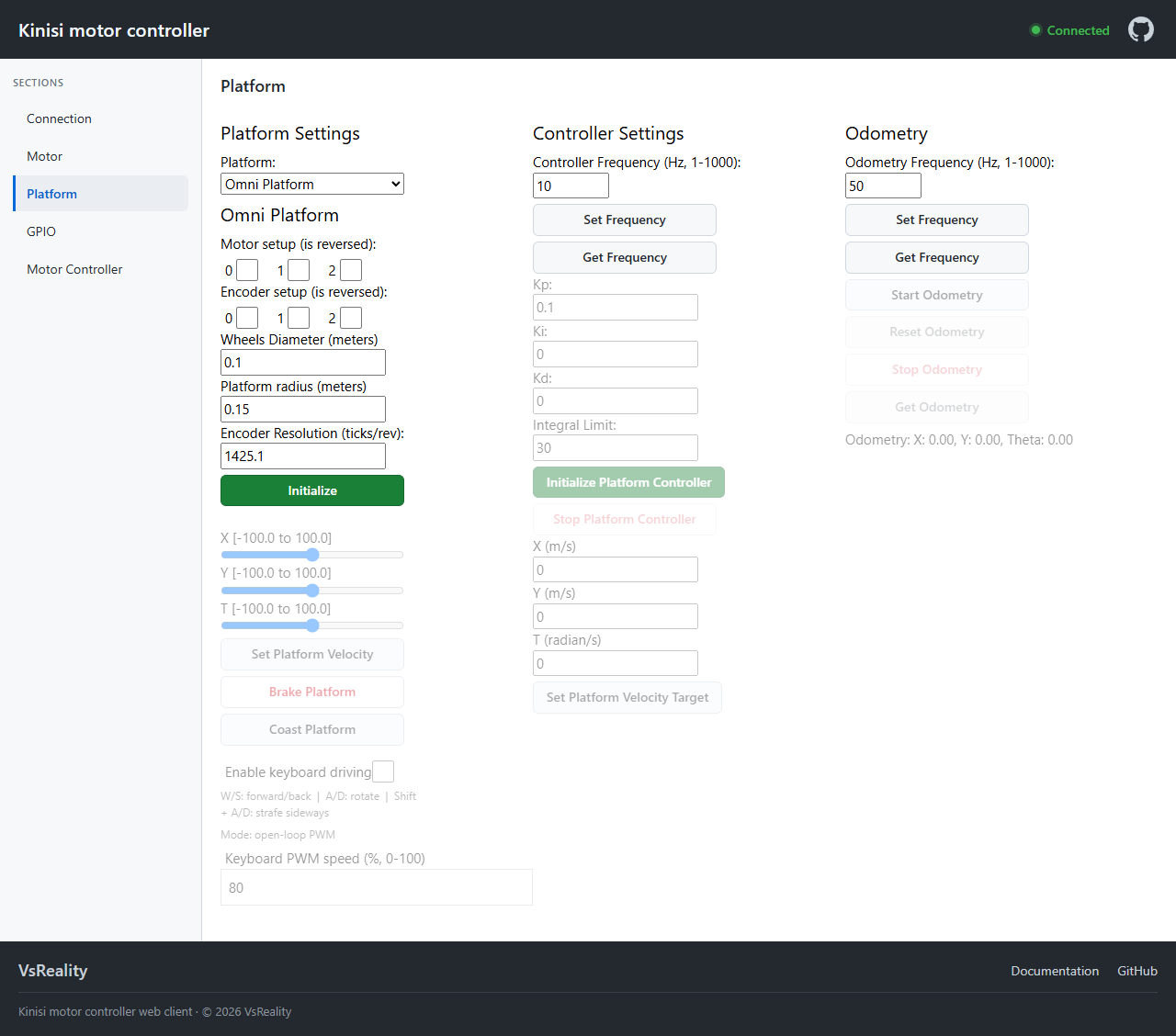Open the GitHub icon in header
This screenshot has height=1036, width=1176.
[x=1141, y=29]
